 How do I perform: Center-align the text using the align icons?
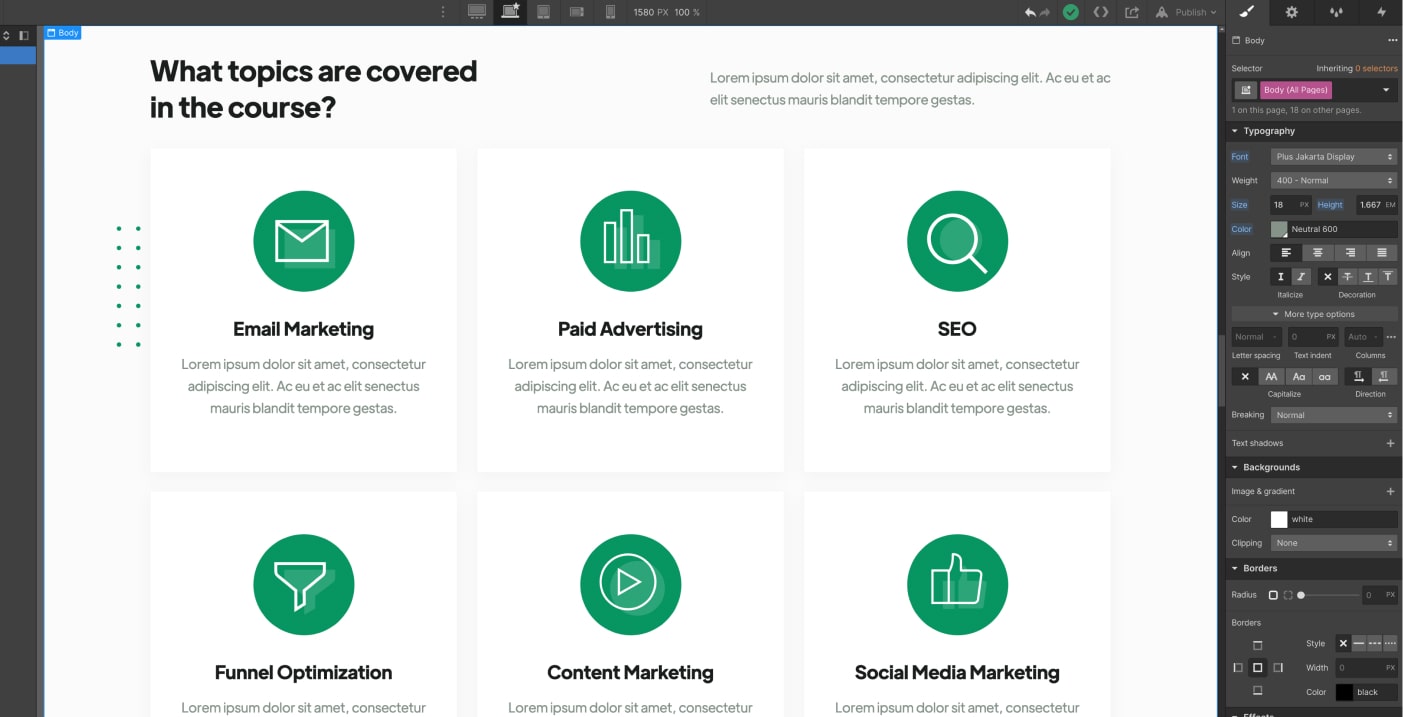click(x=1318, y=252)
